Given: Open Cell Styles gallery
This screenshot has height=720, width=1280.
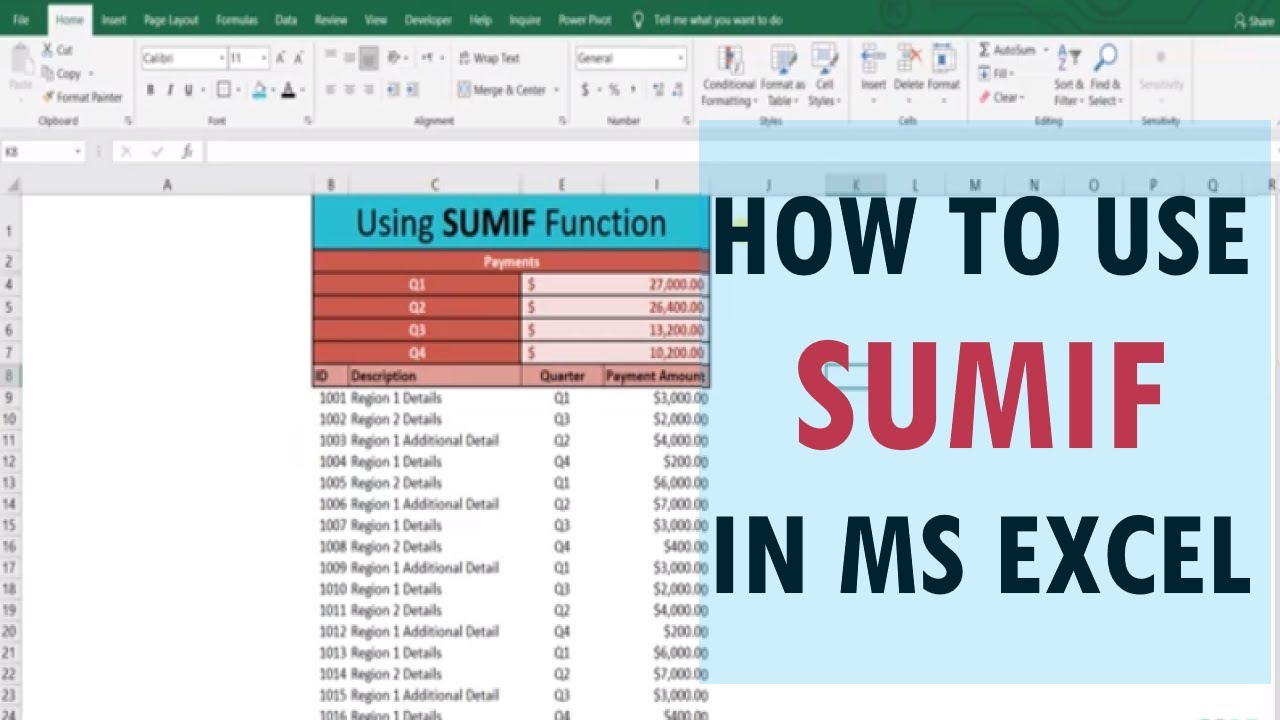Looking at the screenshot, I should pos(825,75).
